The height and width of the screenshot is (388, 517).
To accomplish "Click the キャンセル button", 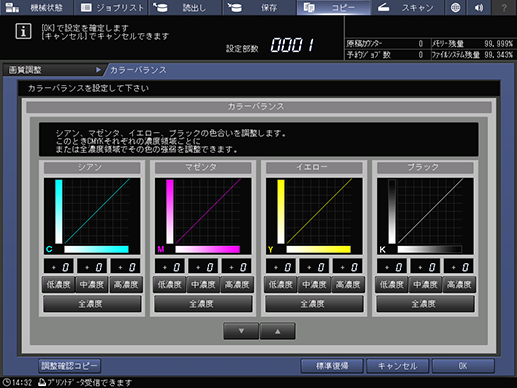I will click(x=397, y=366).
